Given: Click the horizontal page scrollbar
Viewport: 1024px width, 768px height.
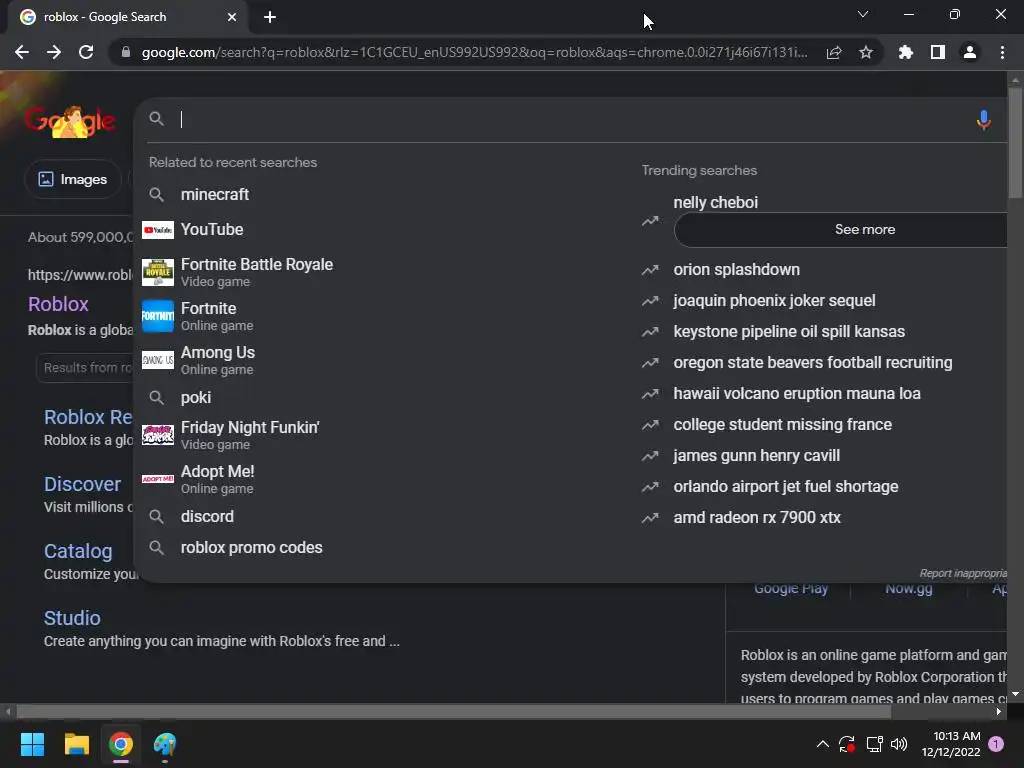Looking at the screenshot, I should click(454, 712).
